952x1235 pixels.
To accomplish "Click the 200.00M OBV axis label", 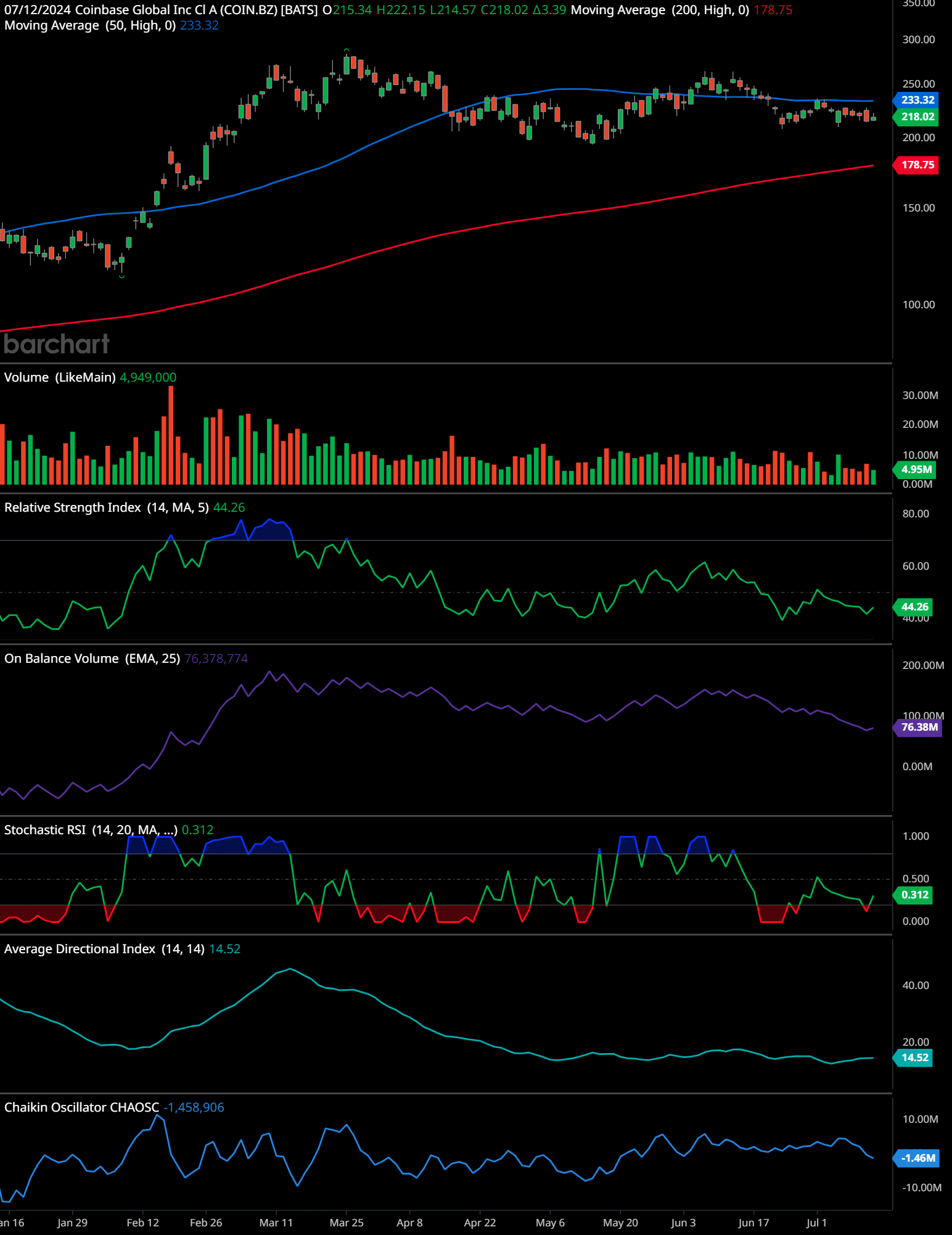I will tap(923, 665).
